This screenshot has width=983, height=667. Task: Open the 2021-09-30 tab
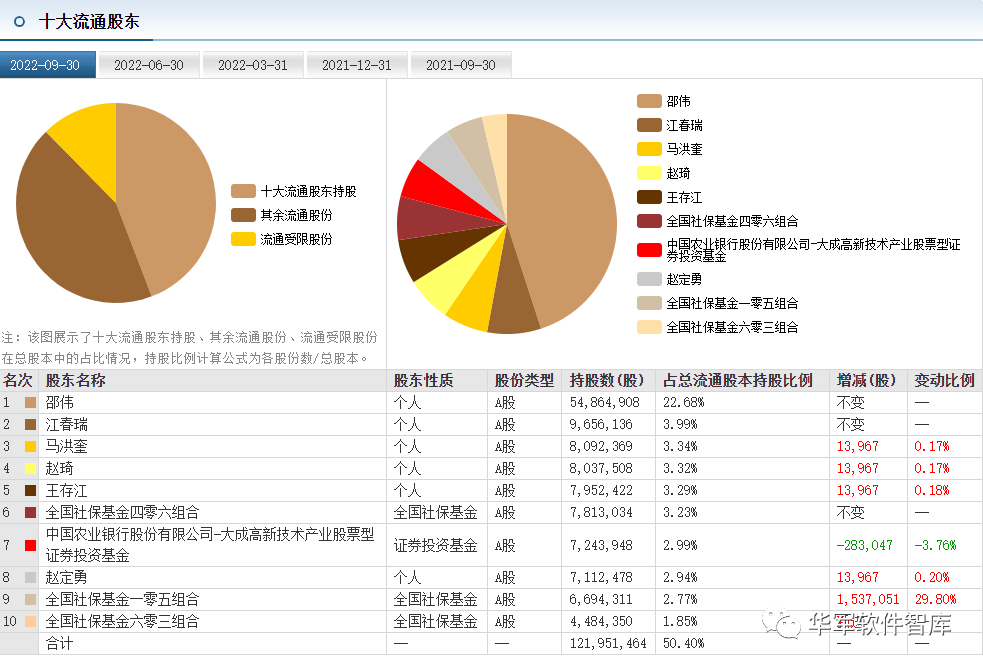pos(461,65)
